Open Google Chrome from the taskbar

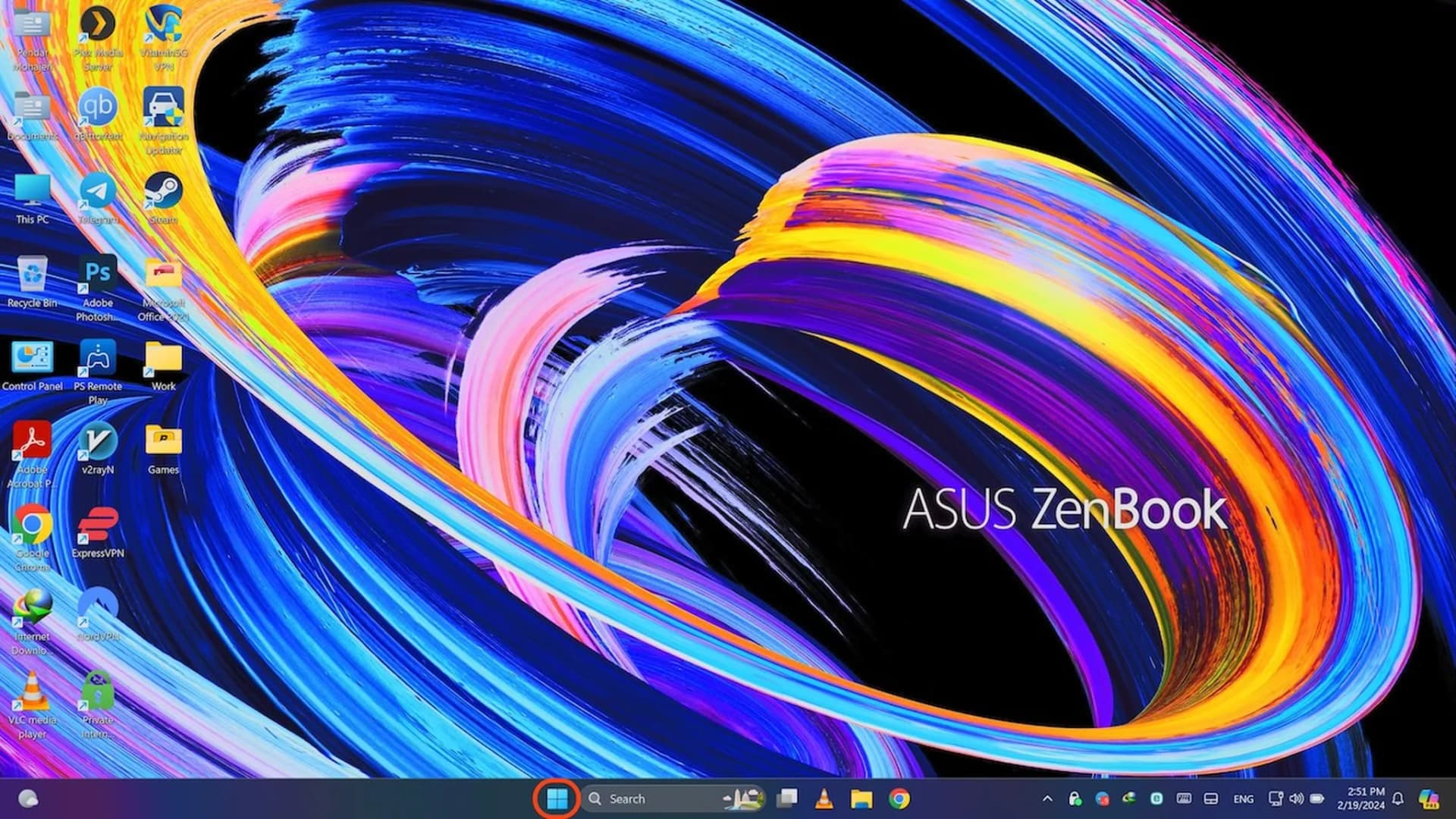click(899, 798)
